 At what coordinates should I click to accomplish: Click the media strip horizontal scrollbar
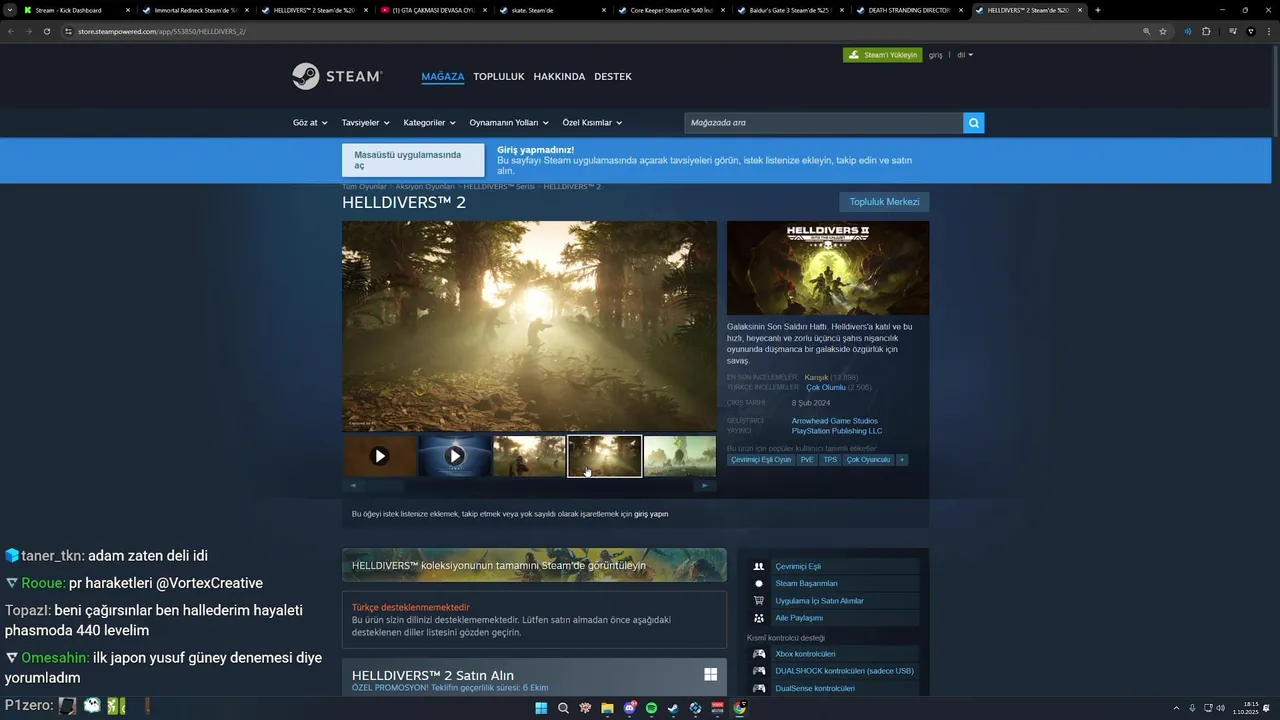[529, 486]
